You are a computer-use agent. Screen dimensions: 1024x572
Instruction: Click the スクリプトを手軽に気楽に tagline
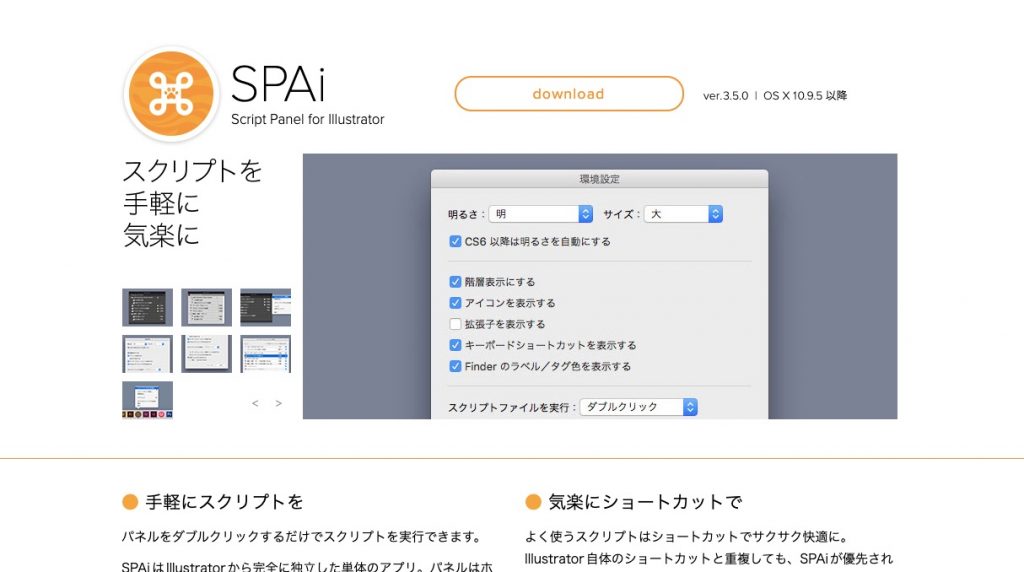point(192,203)
